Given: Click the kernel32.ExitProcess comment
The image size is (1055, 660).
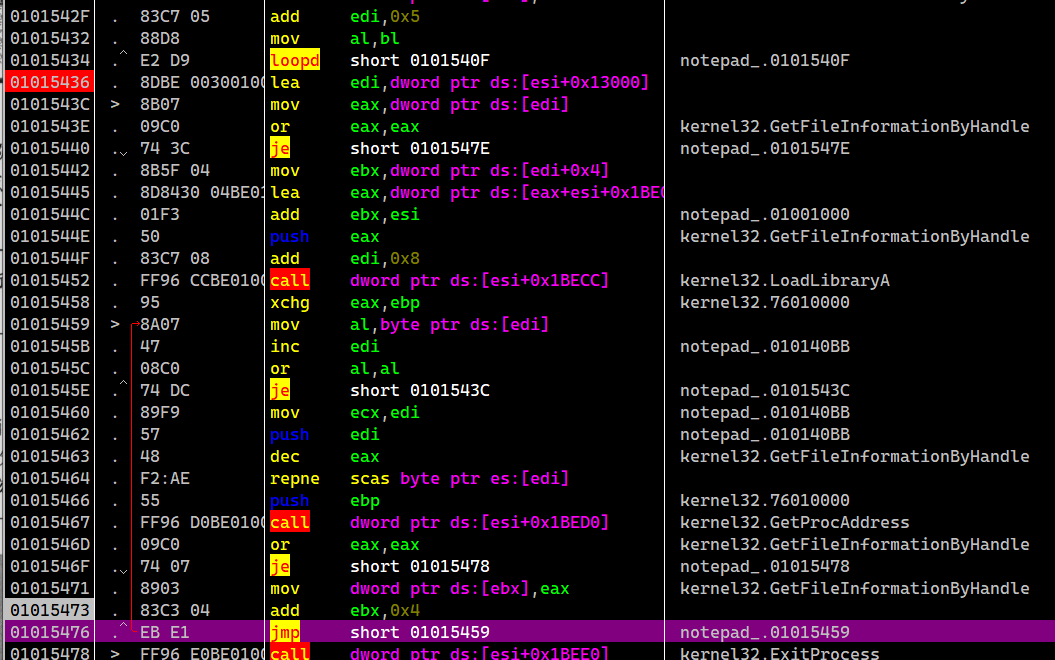Looking at the screenshot, I should 779,654.
